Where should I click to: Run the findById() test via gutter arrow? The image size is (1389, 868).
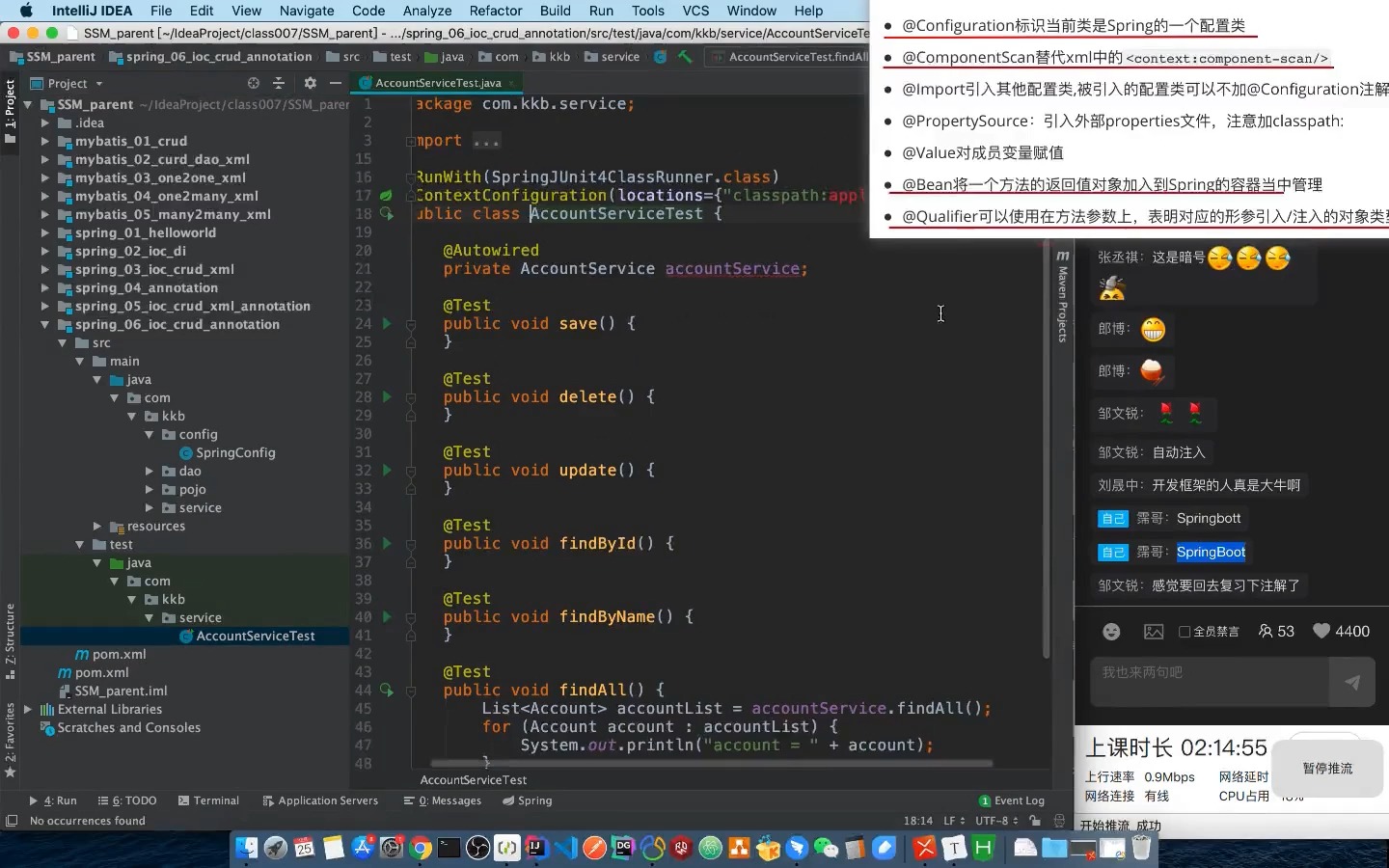387,543
